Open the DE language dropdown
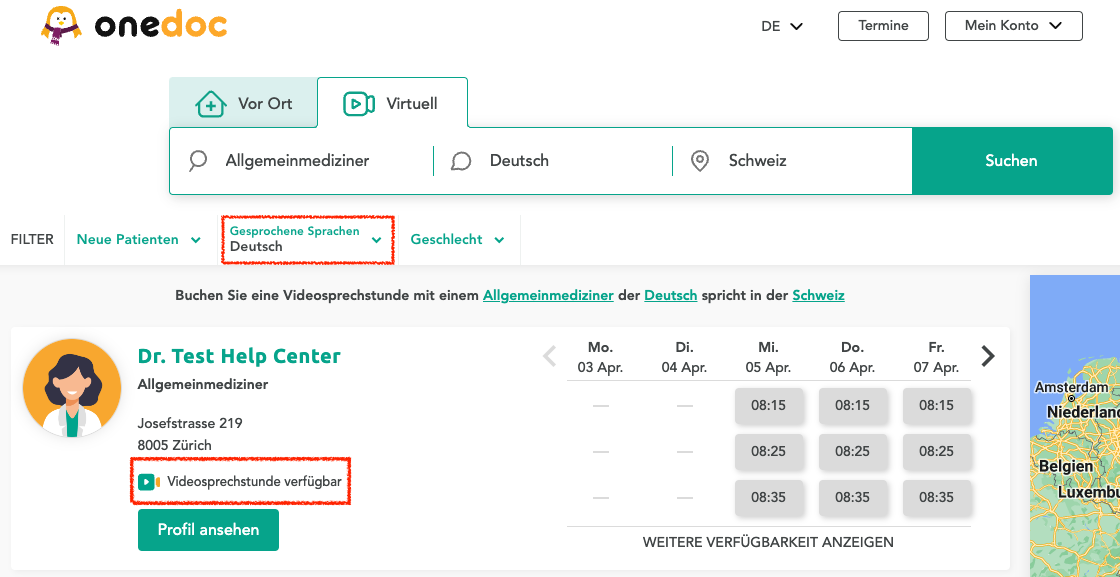 [x=782, y=26]
